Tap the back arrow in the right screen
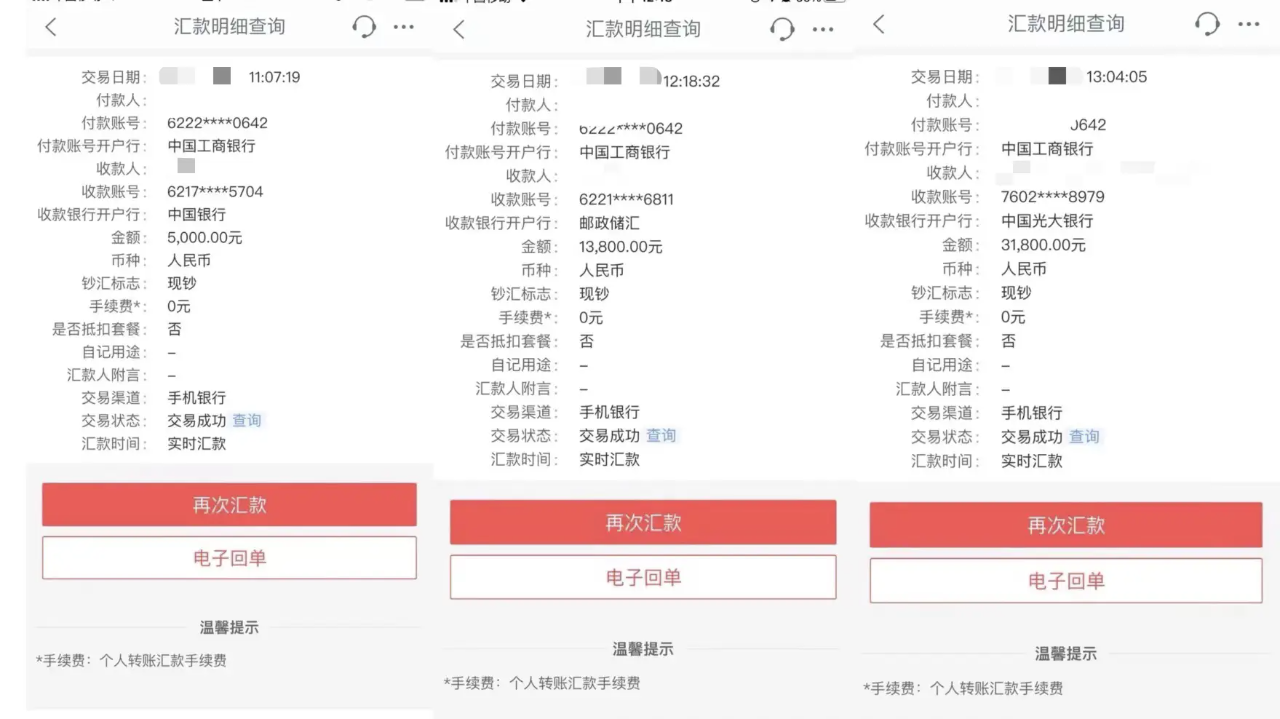 coord(878,24)
